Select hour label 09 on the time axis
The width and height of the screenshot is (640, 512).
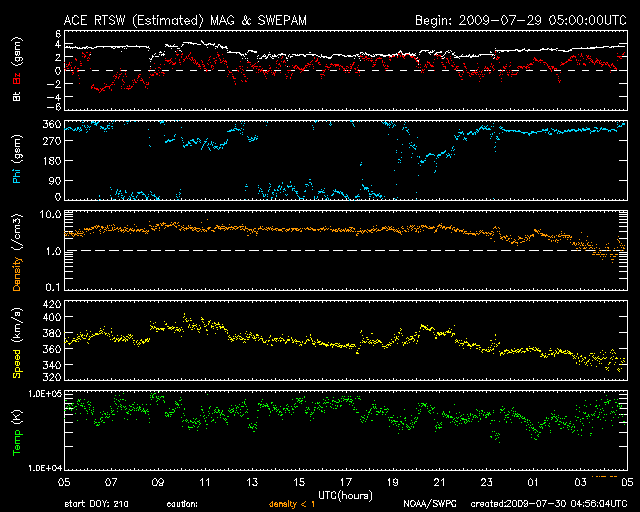pyautogui.click(x=158, y=483)
